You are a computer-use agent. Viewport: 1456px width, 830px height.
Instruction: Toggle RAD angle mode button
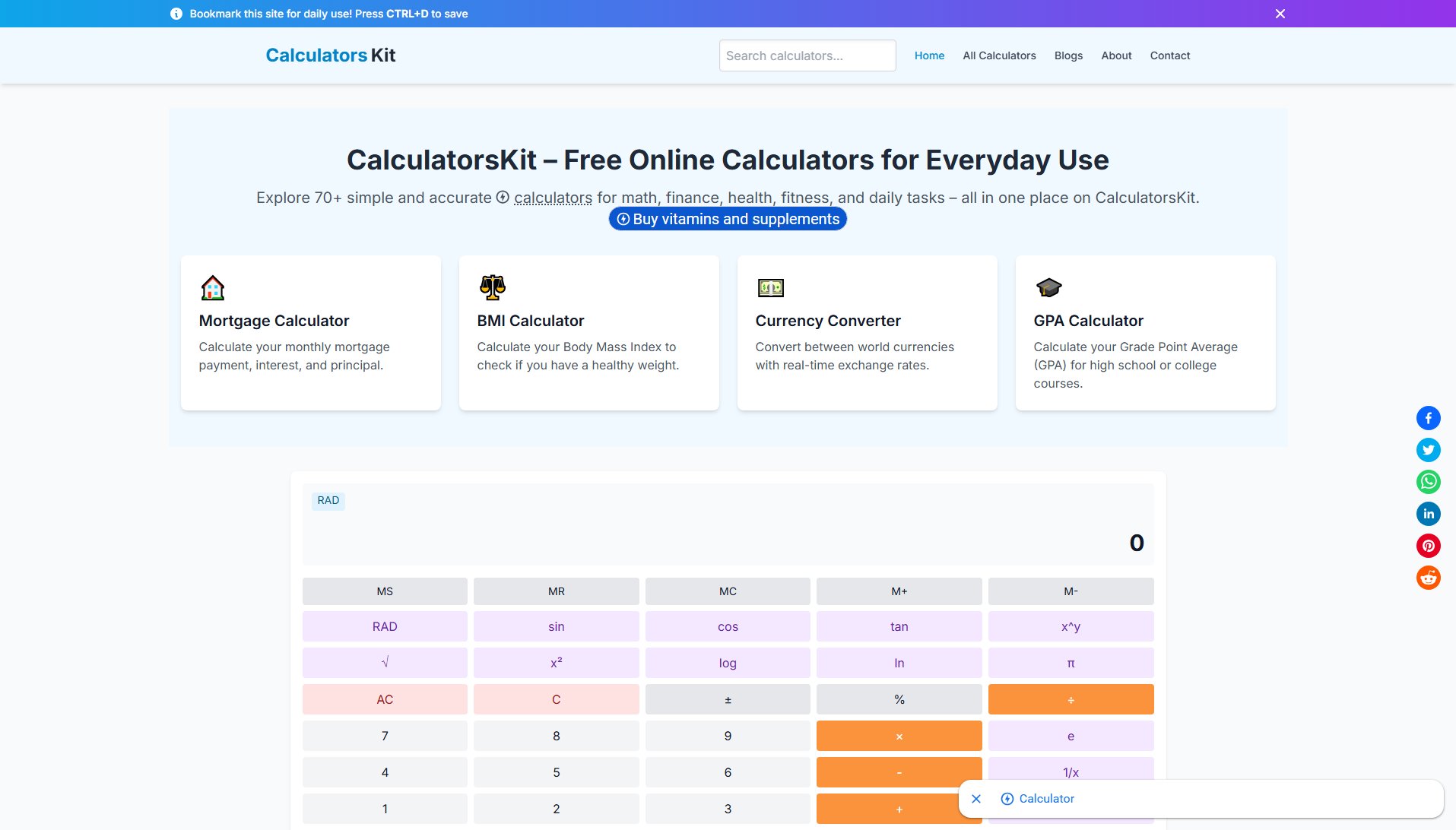(385, 626)
